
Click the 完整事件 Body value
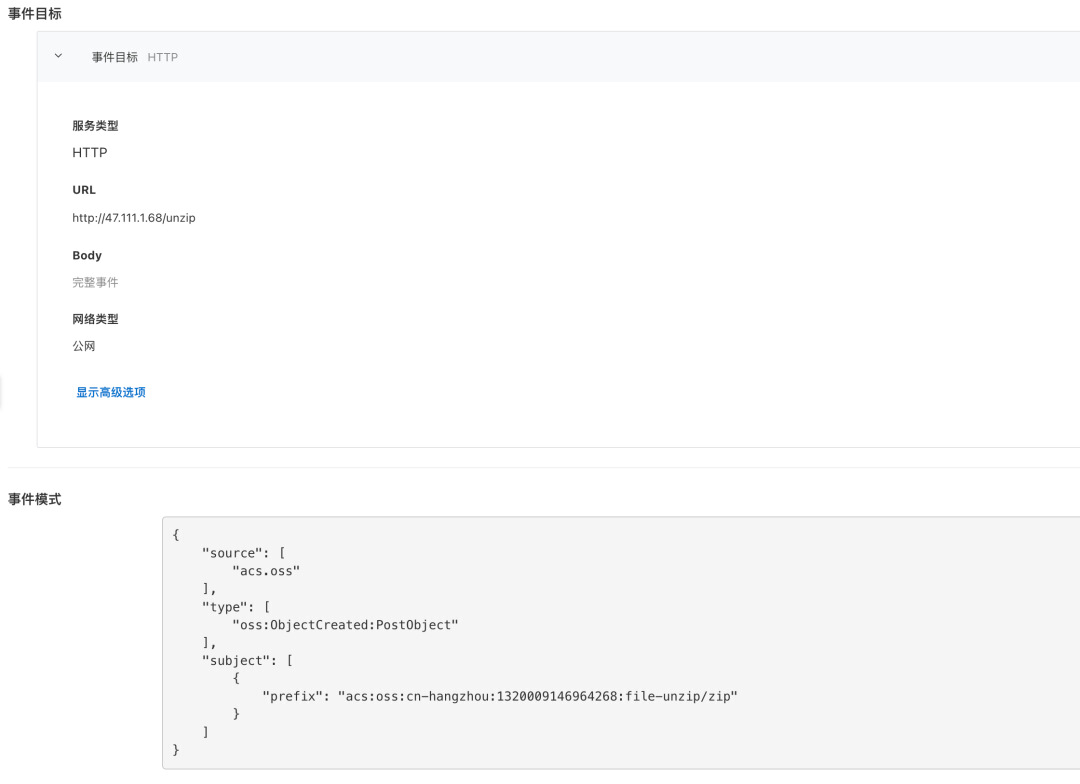[95, 282]
